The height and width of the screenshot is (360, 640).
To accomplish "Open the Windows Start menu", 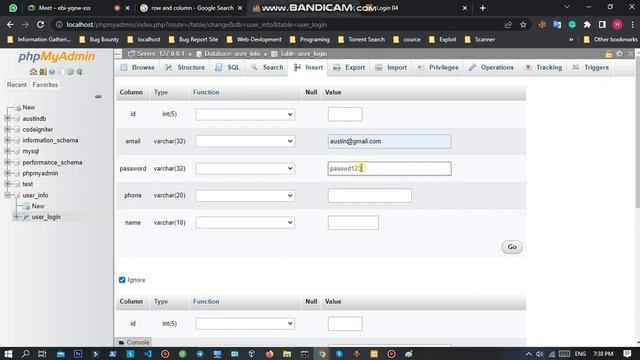I will point(8,354).
